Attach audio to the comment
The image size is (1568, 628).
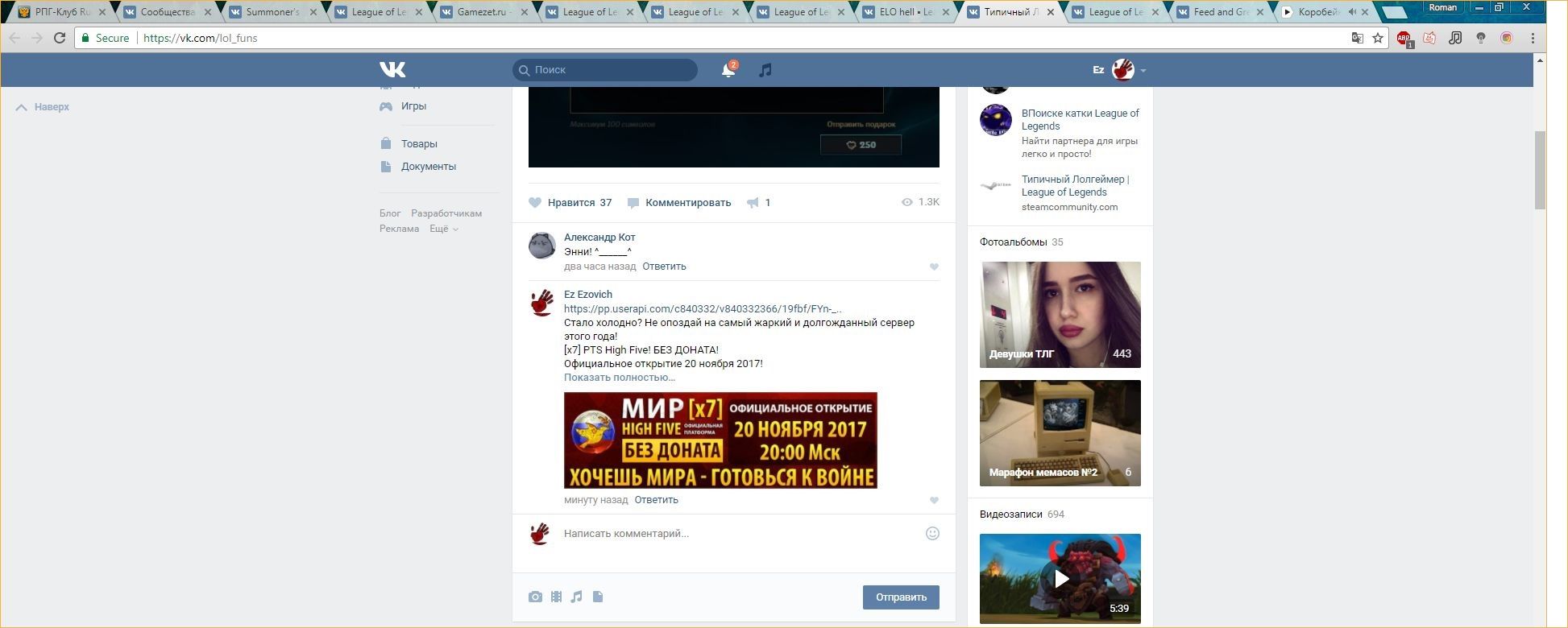click(577, 597)
